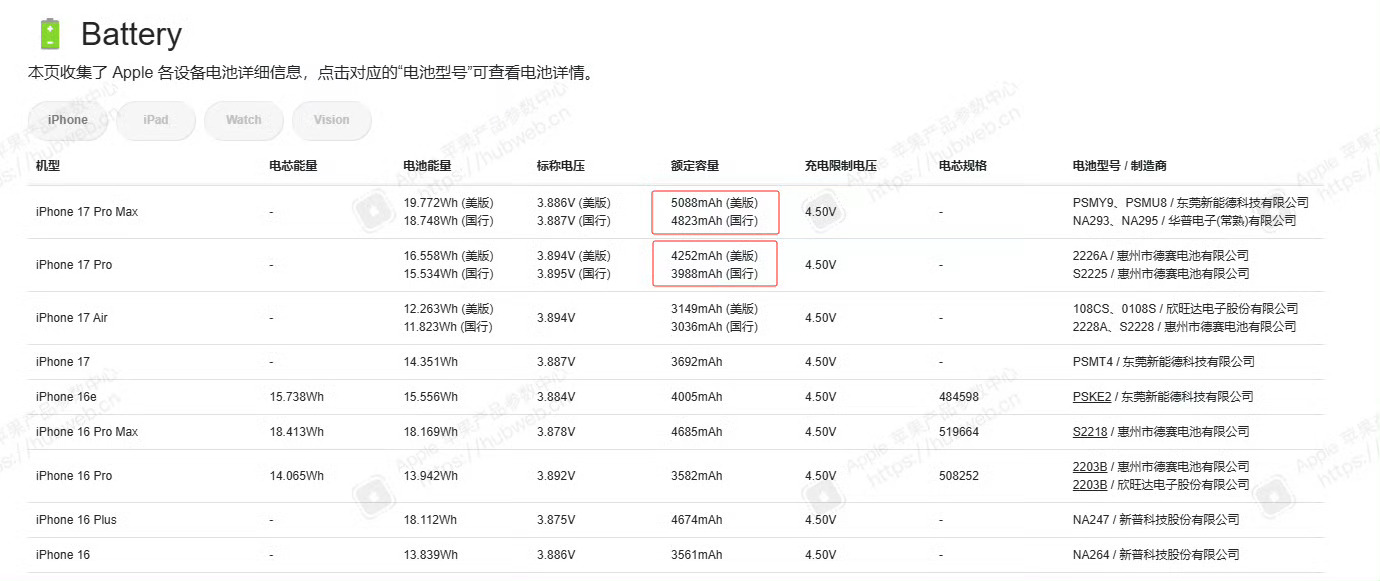Click the 3.875V nominal voltage value
The image size is (1380, 581).
pyautogui.click(x=556, y=520)
